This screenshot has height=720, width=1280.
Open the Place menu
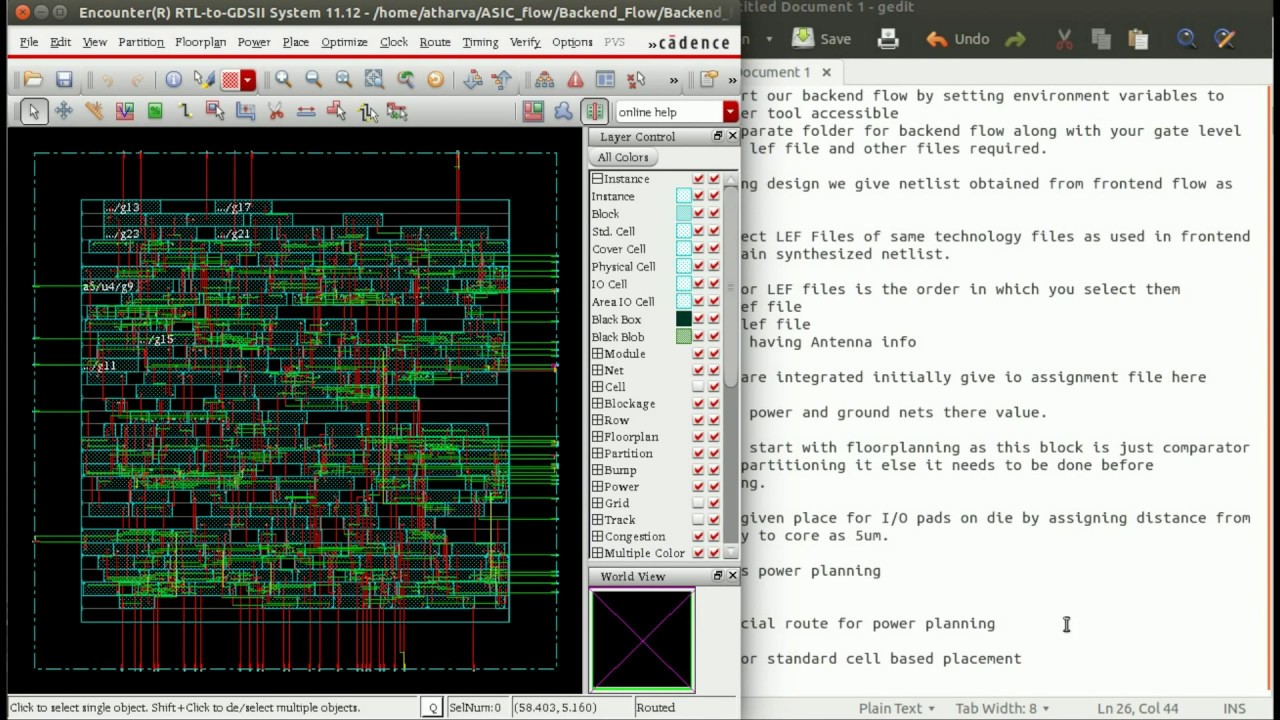click(296, 42)
